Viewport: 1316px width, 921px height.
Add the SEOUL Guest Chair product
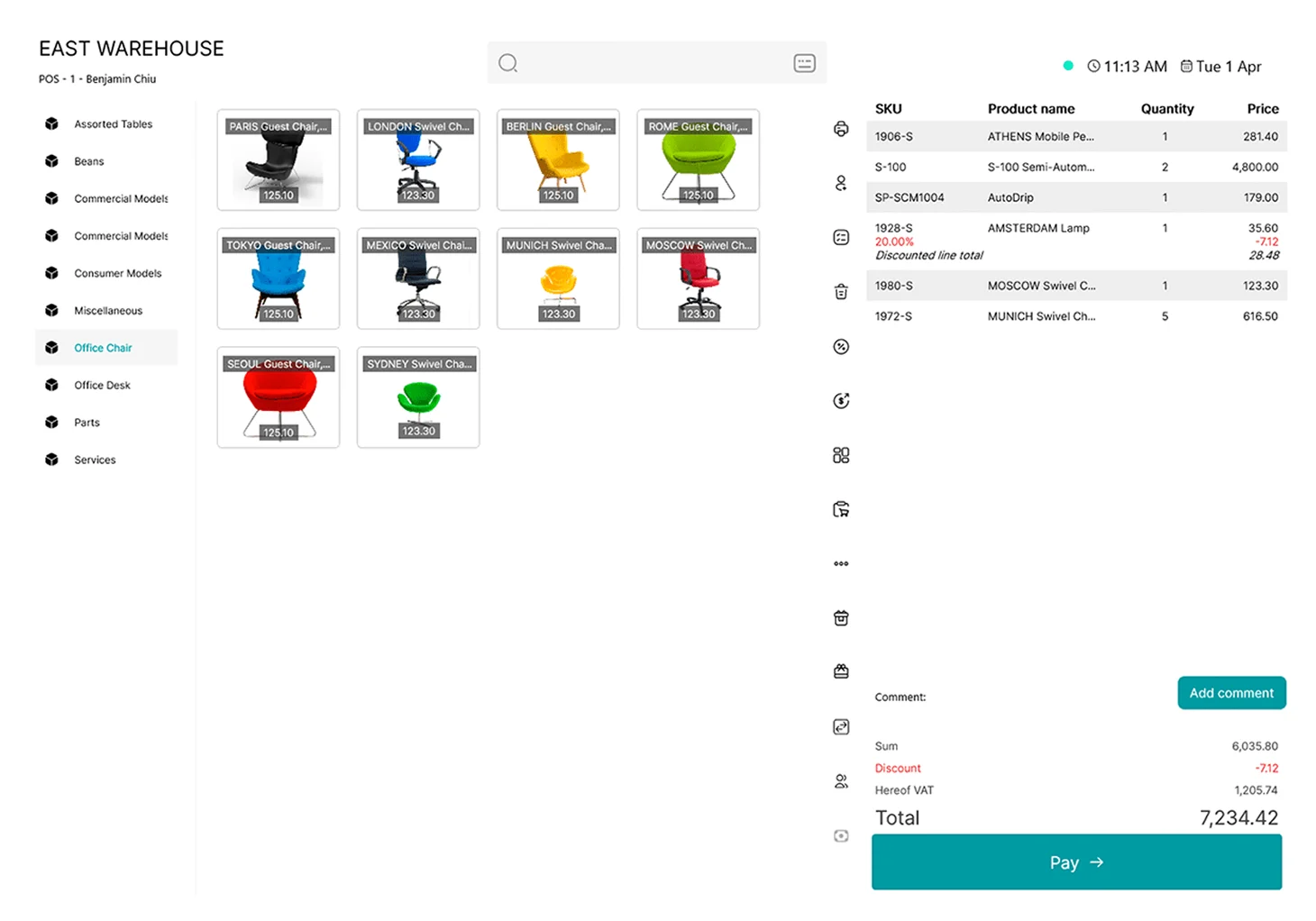(x=279, y=397)
